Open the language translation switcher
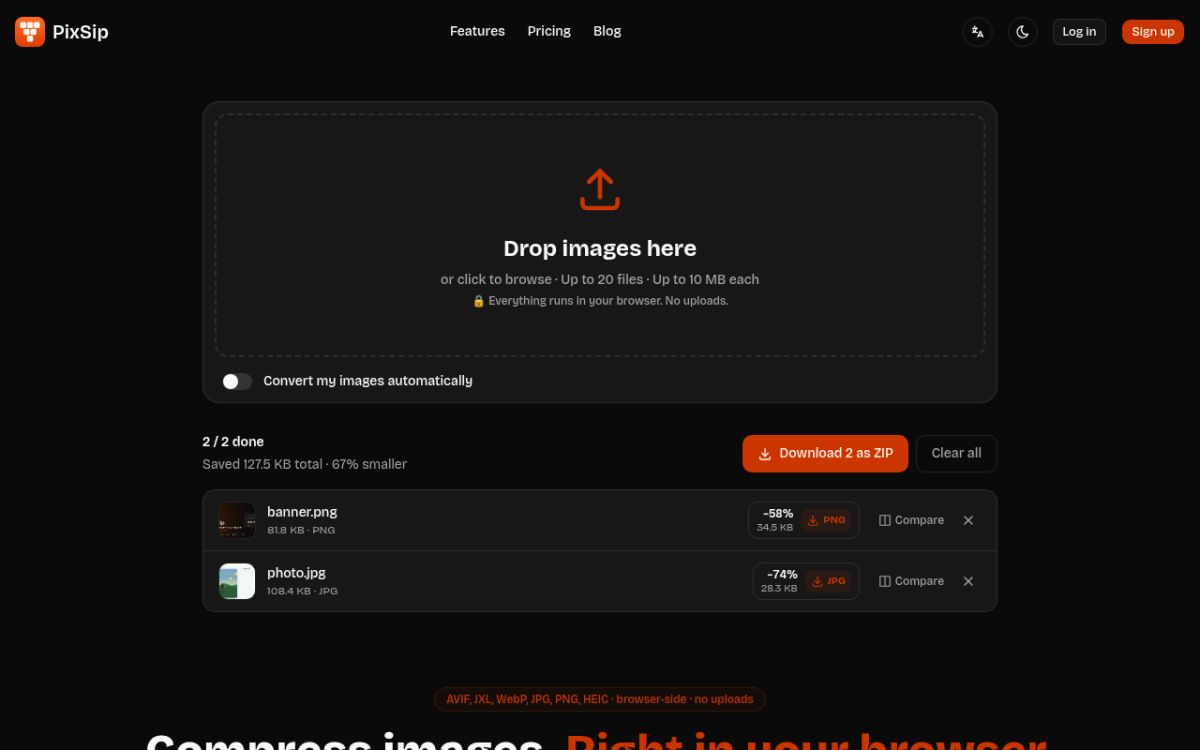1200x750 pixels. (978, 32)
